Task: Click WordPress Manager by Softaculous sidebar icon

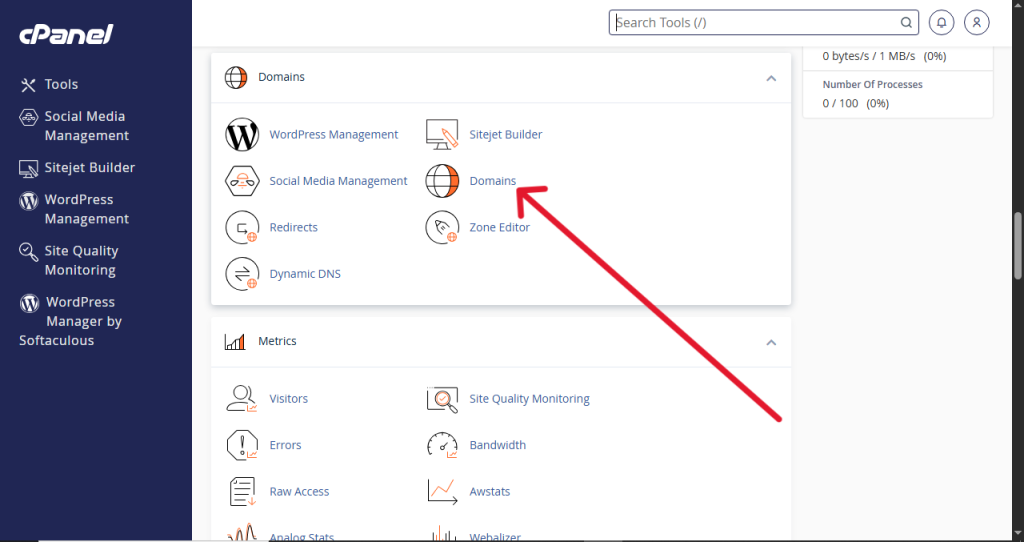Action: (29, 303)
